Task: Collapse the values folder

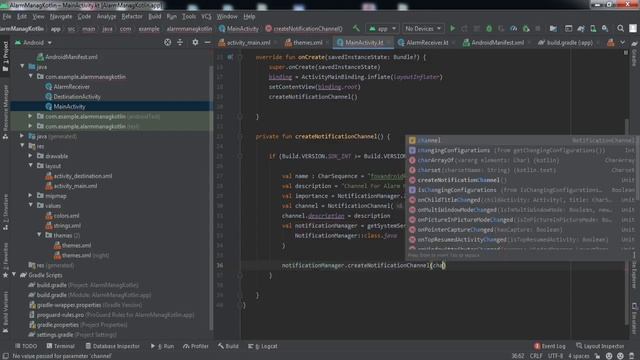Action: (x=31, y=205)
